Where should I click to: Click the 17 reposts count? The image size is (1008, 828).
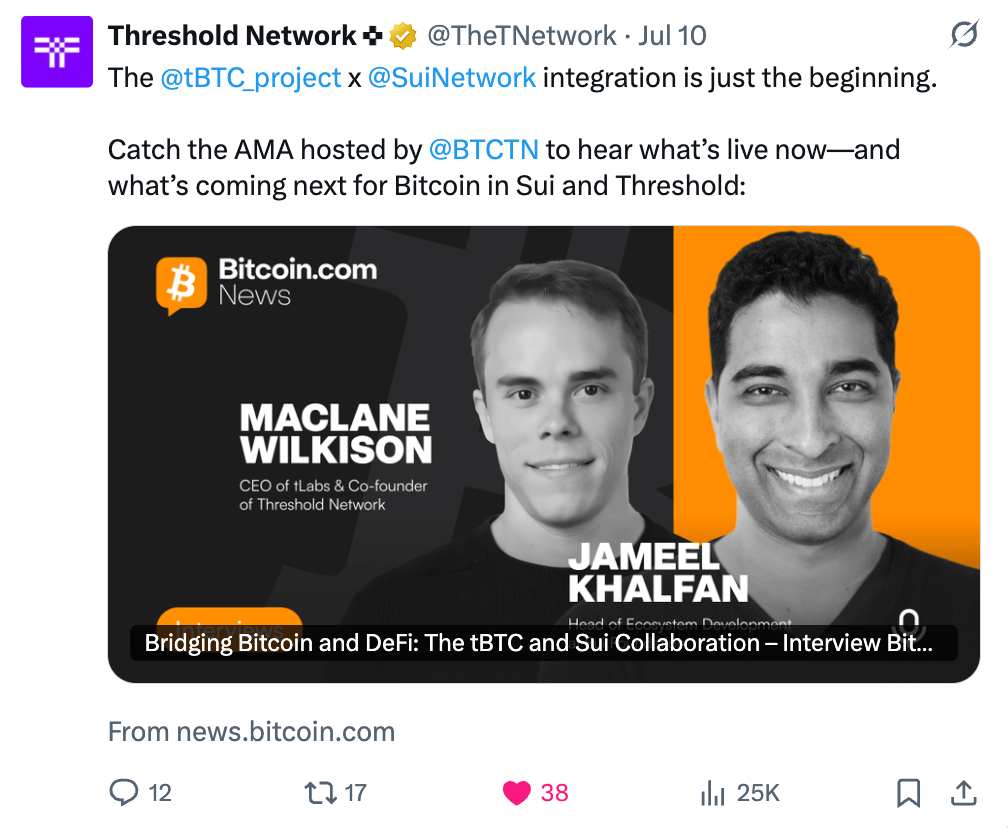coord(356,793)
